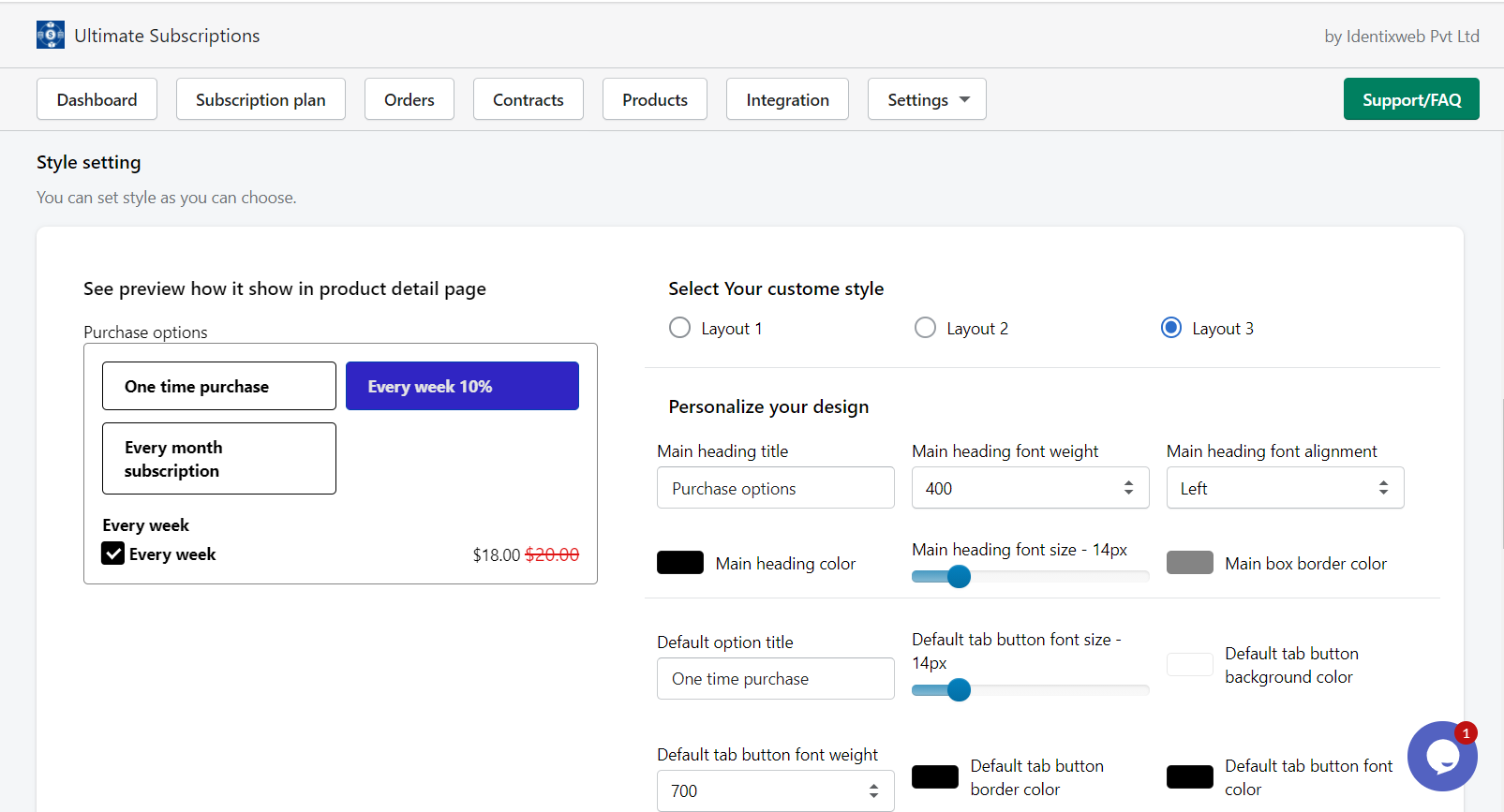The height and width of the screenshot is (812, 1504).
Task: Go to the Dashboard tab
Action: [x=97, y=99]
